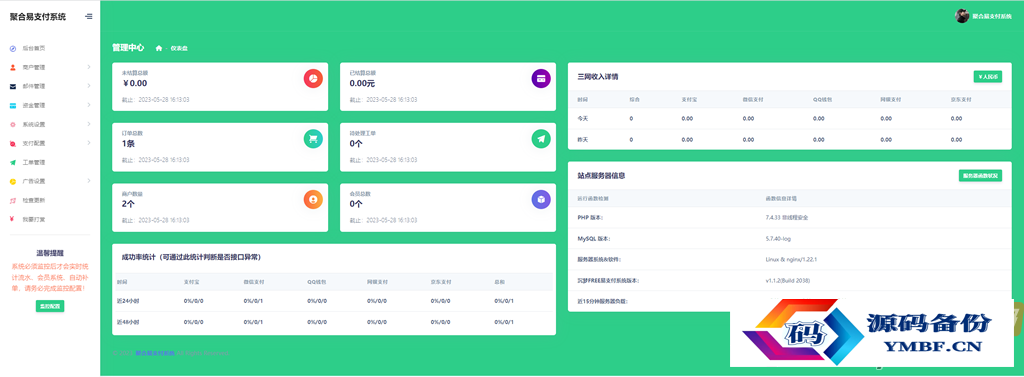
Task: Click the 邮件管理 envelope icon
Action: point(13,86)
